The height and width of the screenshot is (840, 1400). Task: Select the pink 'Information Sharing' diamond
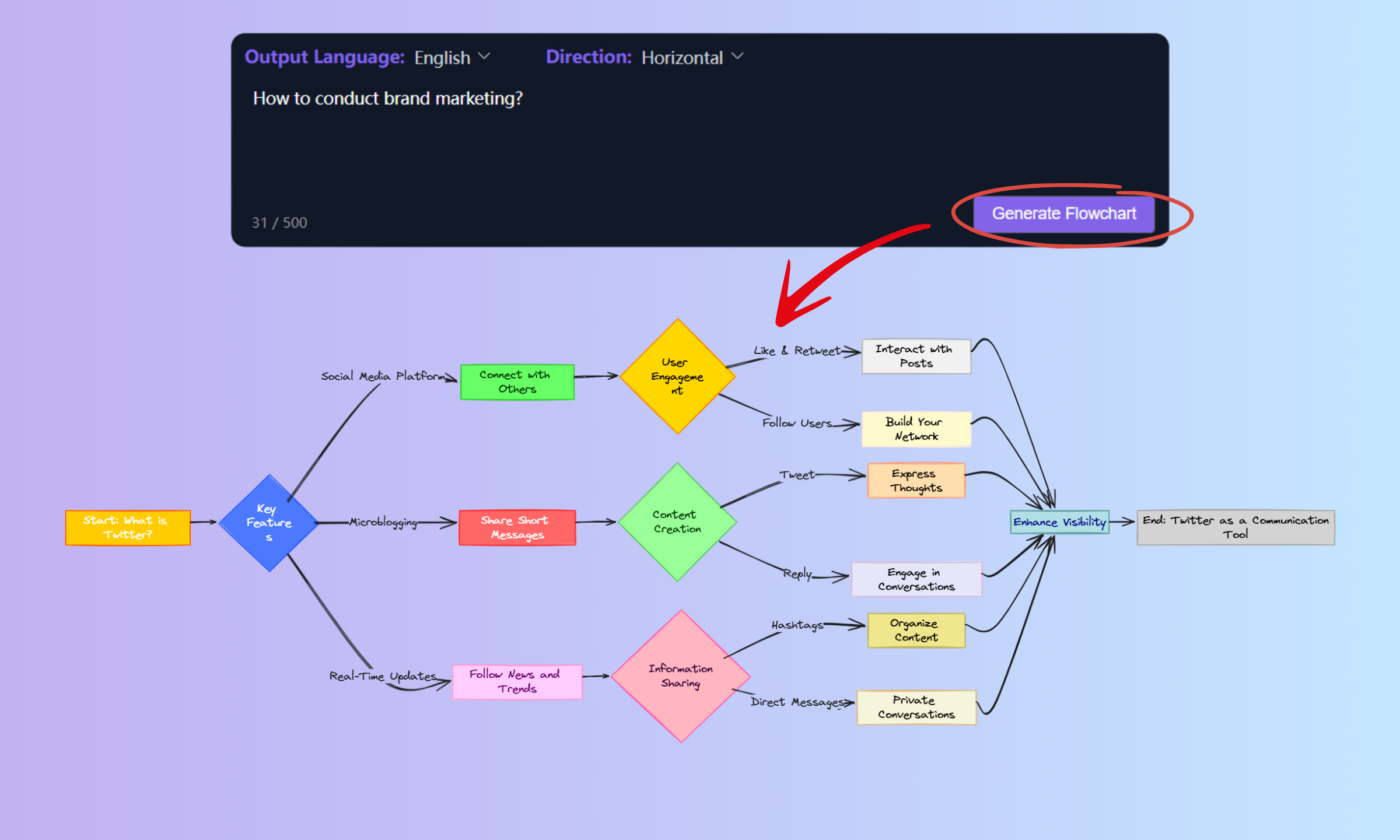680,675
